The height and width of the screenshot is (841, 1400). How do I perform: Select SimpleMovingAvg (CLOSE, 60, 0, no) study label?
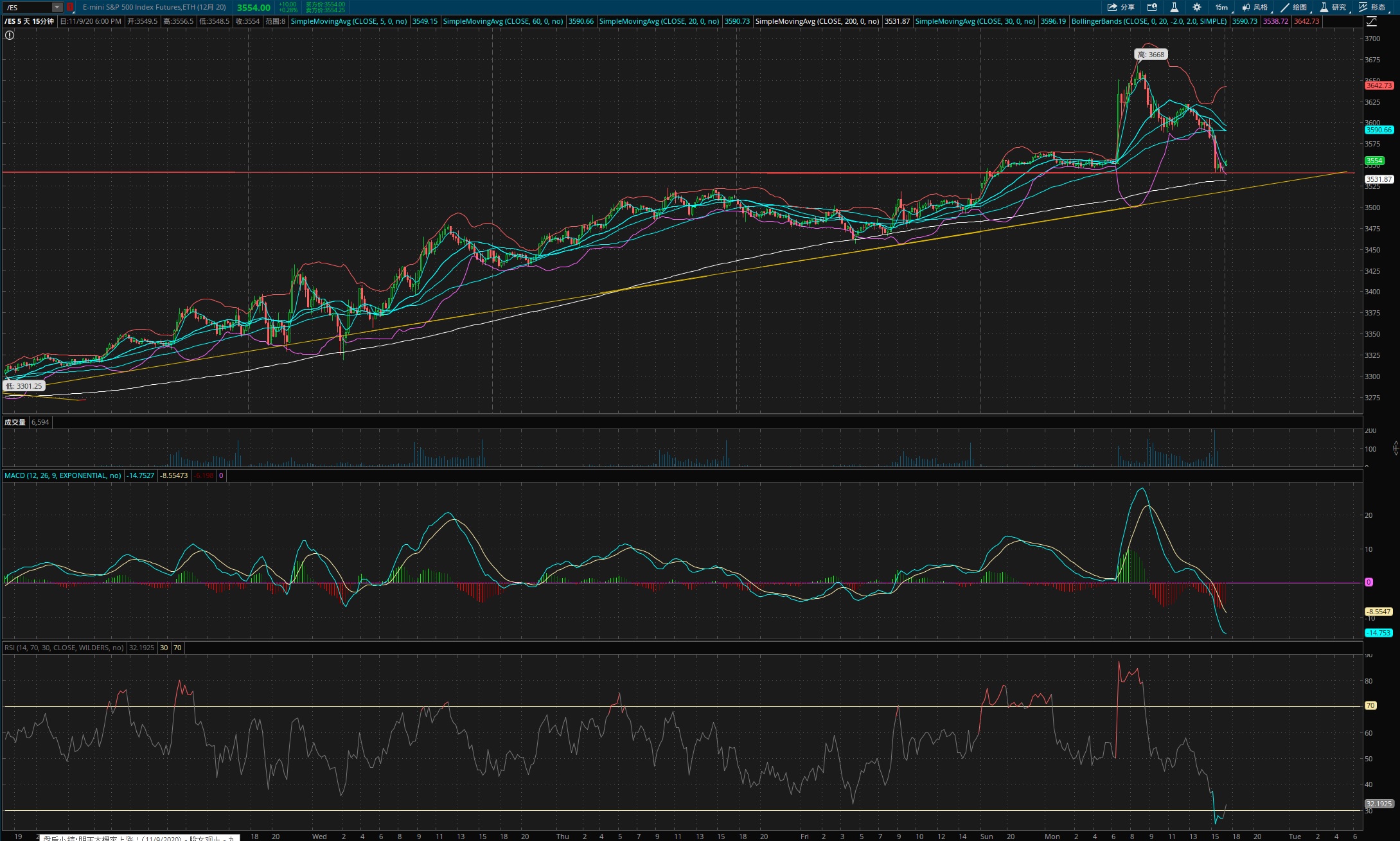point(503,21)
